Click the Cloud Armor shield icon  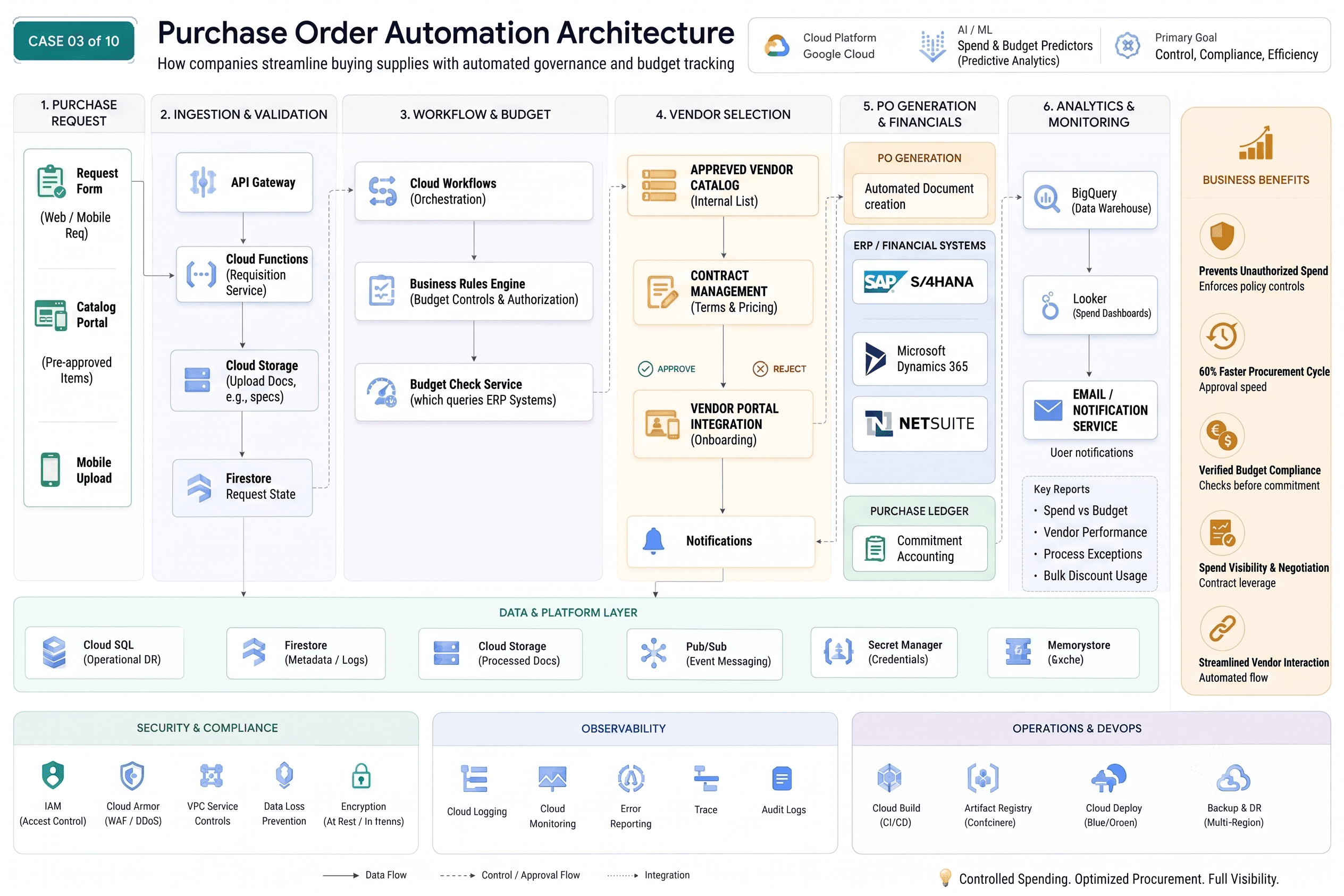(x=132, y=775)
